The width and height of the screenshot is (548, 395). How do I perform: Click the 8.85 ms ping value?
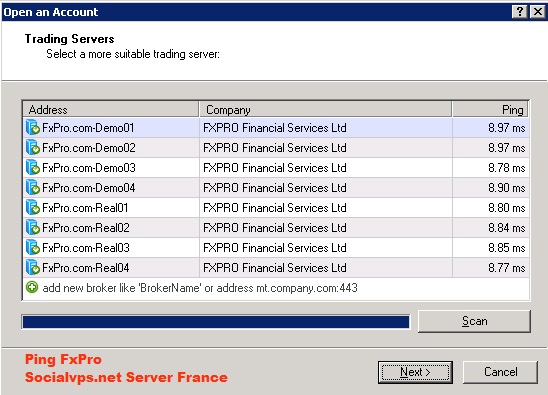pyautogui.click(x=507, y=248)
